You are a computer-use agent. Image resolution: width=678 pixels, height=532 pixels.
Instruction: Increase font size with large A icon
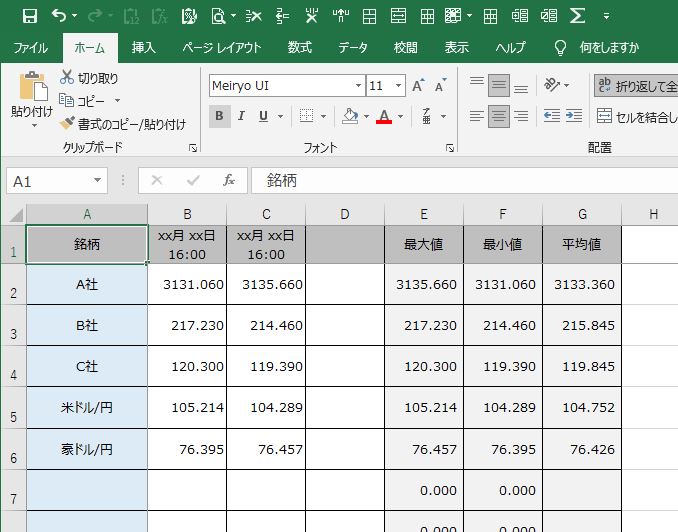(418, 86)
